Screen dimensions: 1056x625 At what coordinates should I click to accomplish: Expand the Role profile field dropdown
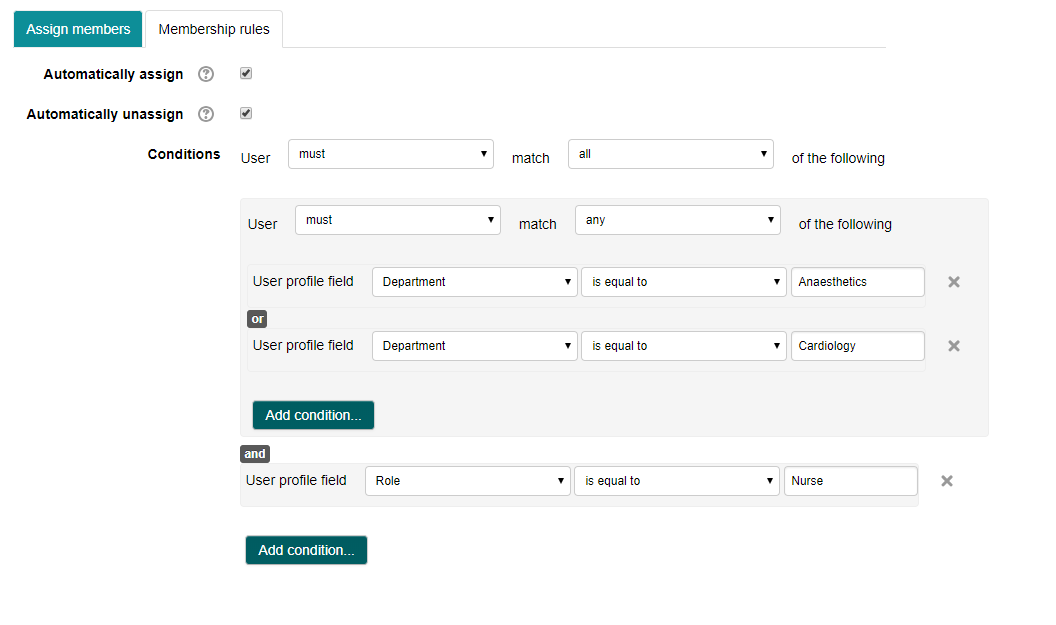pyautogui.click(x=467, y=481)
